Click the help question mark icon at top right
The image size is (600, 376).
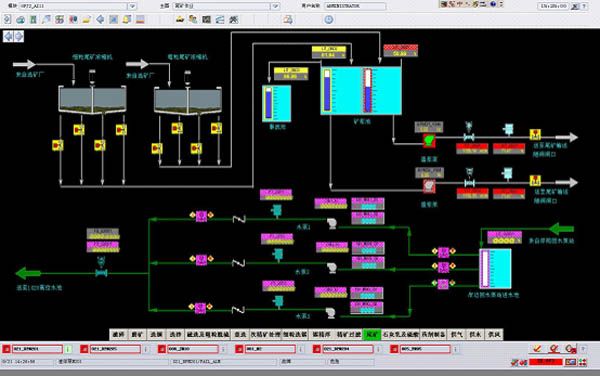(x=584, y=6)
